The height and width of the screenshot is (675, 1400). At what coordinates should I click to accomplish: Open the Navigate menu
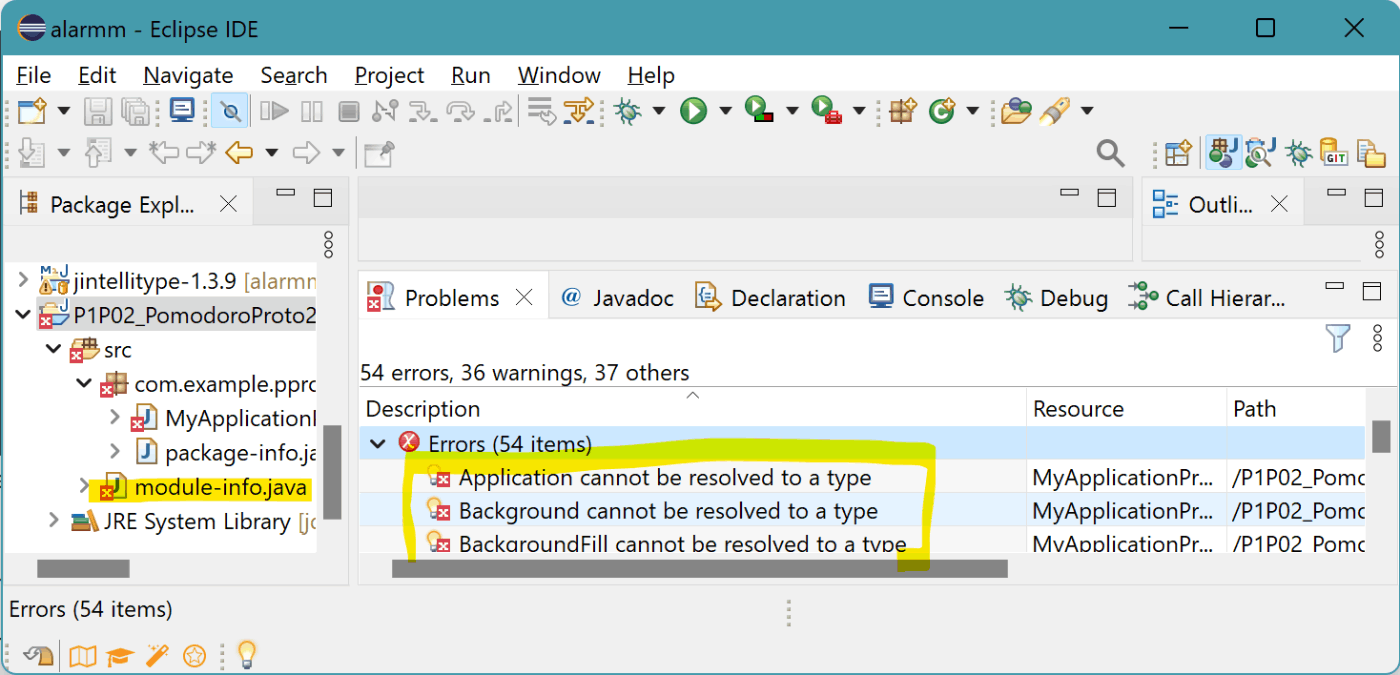coord(188,75)
